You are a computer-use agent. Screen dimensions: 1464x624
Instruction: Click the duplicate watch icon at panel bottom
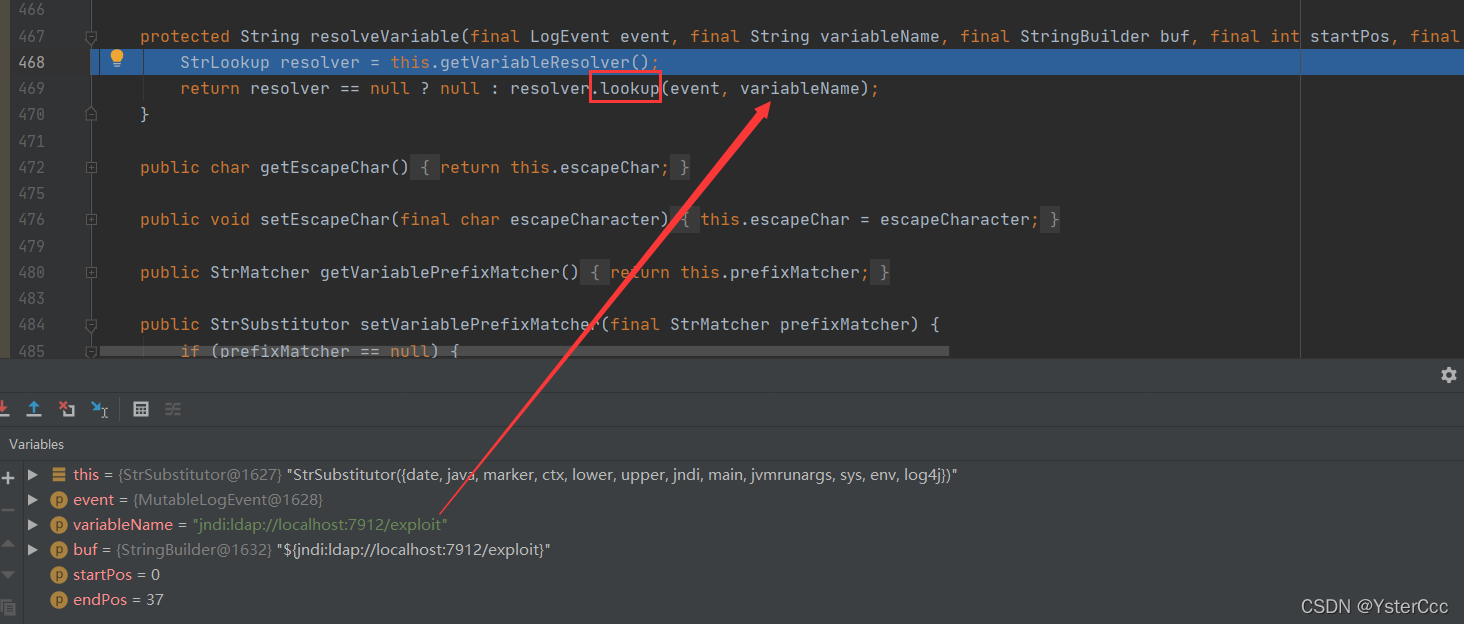pyautogui.click(x=8, y=607)
